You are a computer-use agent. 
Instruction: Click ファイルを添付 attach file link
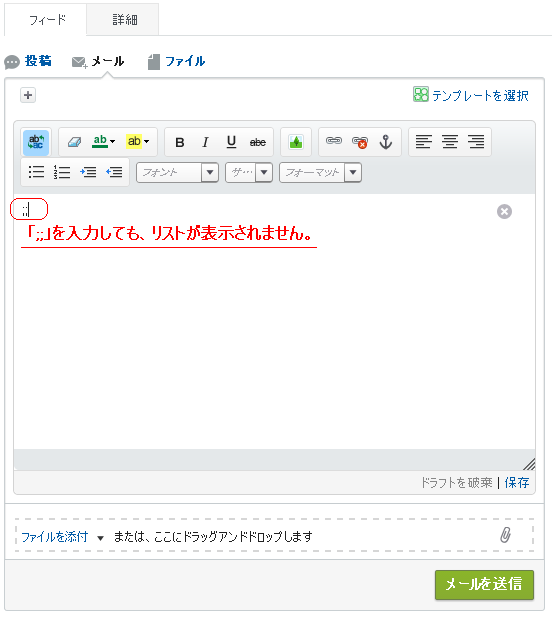click(x=54, y=537)
